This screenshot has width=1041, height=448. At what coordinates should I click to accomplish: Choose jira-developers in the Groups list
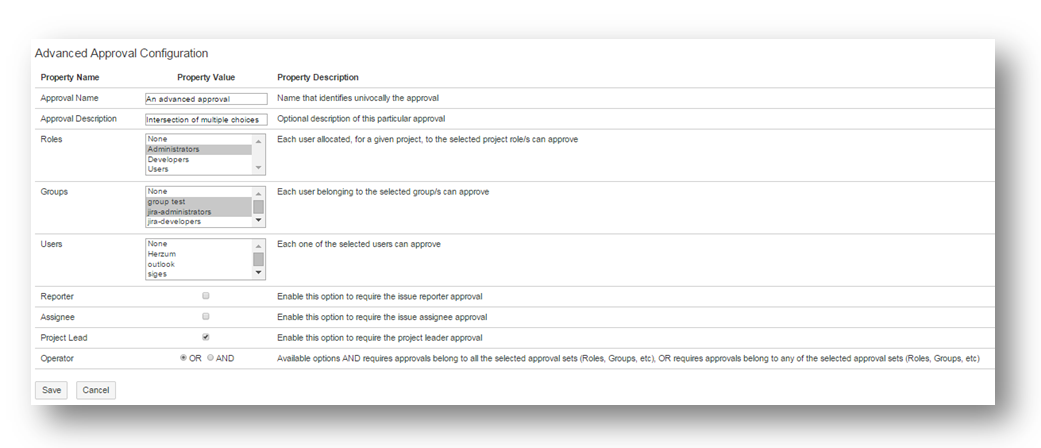tap(198, 221)
